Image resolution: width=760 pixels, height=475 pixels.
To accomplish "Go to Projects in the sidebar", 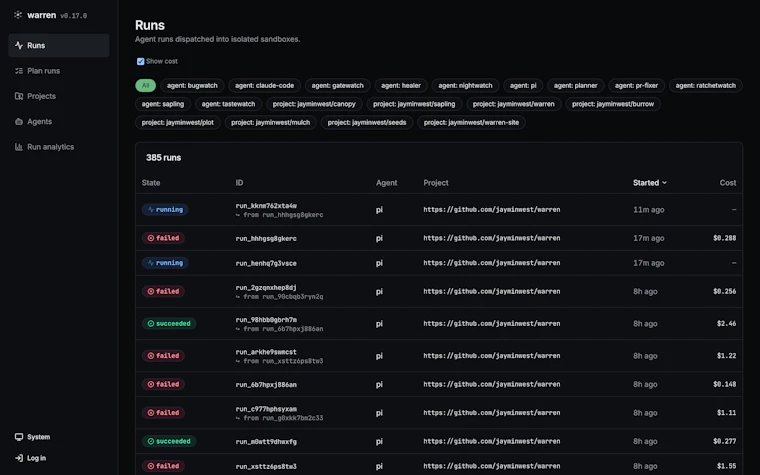I will pyautogui.click(x=59, y=96).
